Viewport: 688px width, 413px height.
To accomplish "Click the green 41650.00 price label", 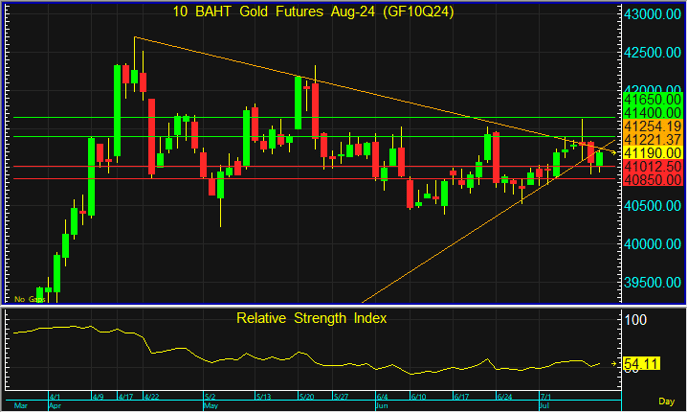I will (x=653, y=101).
